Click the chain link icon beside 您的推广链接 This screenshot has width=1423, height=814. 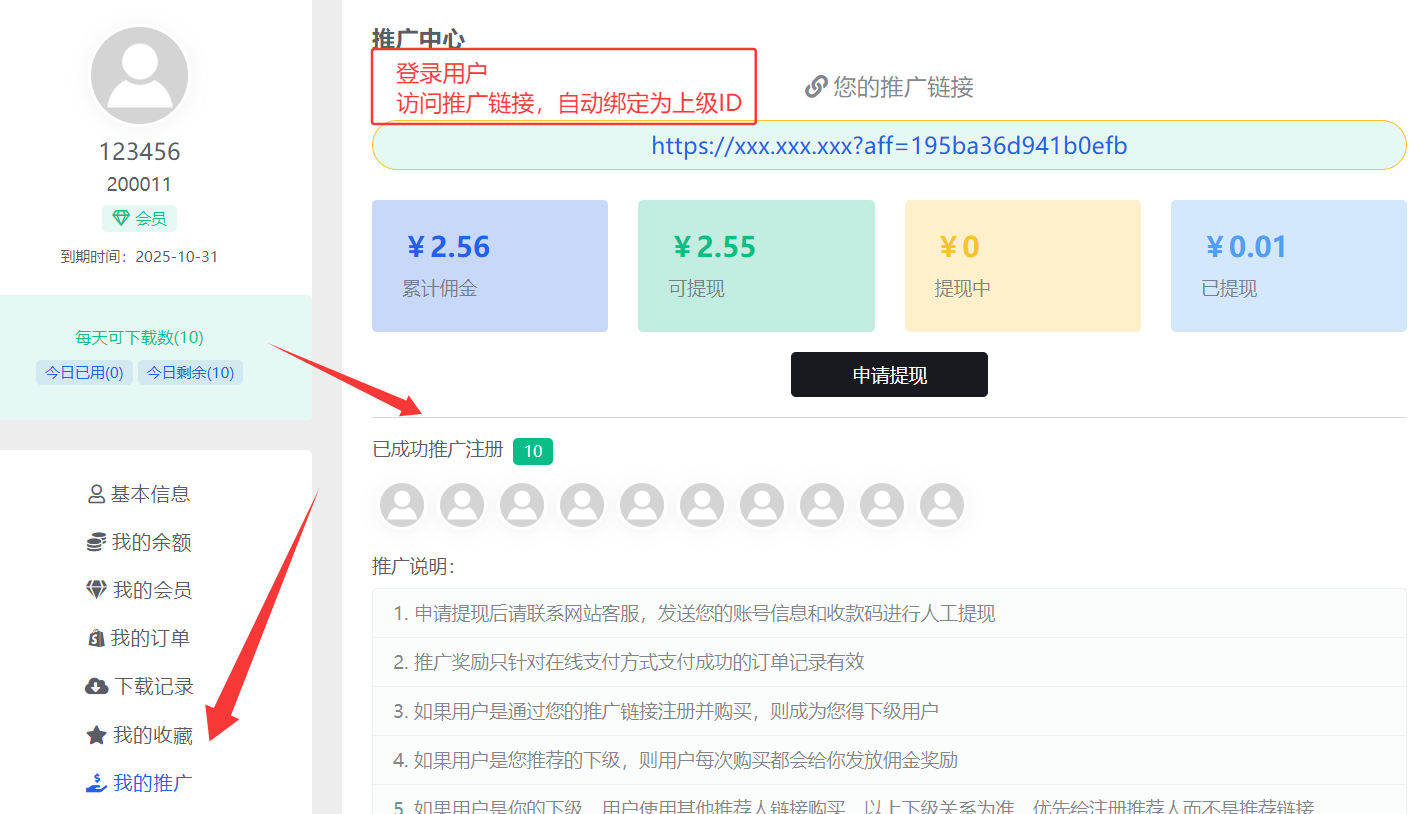pyautogui.click(x=815, y=87)
